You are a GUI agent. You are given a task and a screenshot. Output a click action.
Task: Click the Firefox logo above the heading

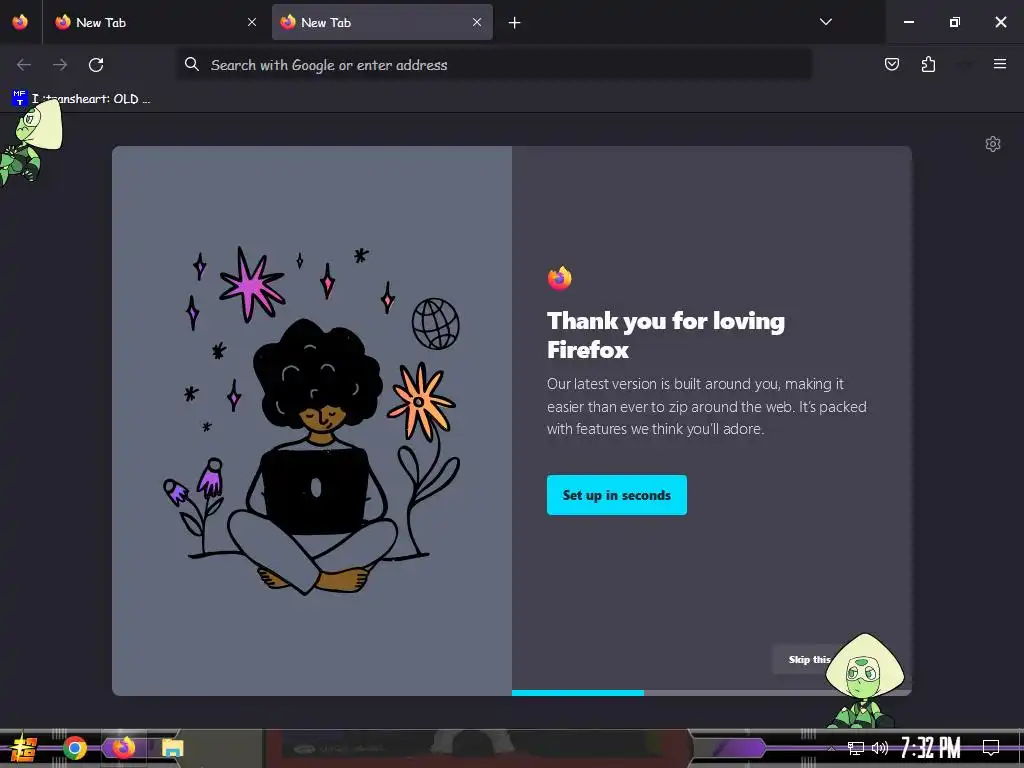tap(560, 279)
